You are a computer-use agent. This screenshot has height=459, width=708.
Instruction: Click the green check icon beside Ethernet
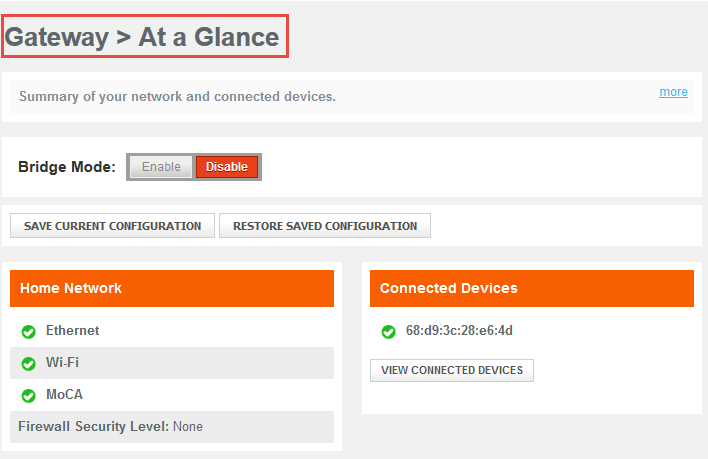click(28, 331)
